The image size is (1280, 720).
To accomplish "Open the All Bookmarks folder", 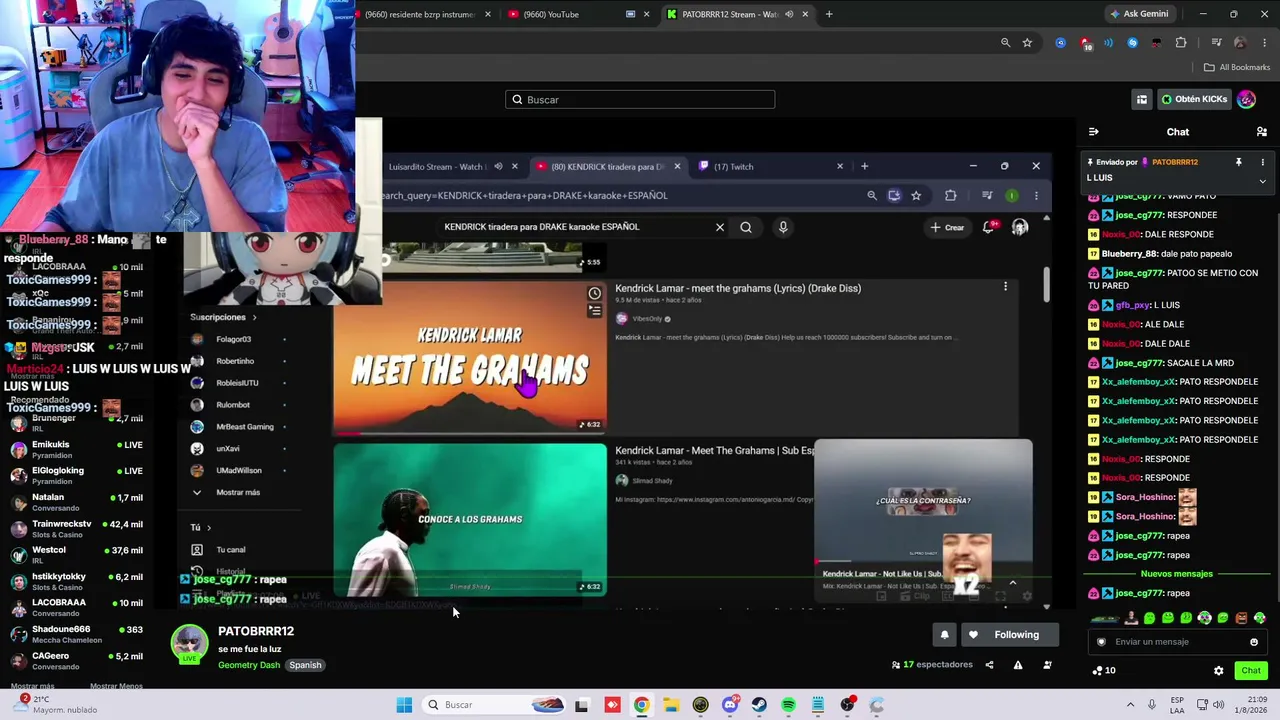I will point(1237,67).
